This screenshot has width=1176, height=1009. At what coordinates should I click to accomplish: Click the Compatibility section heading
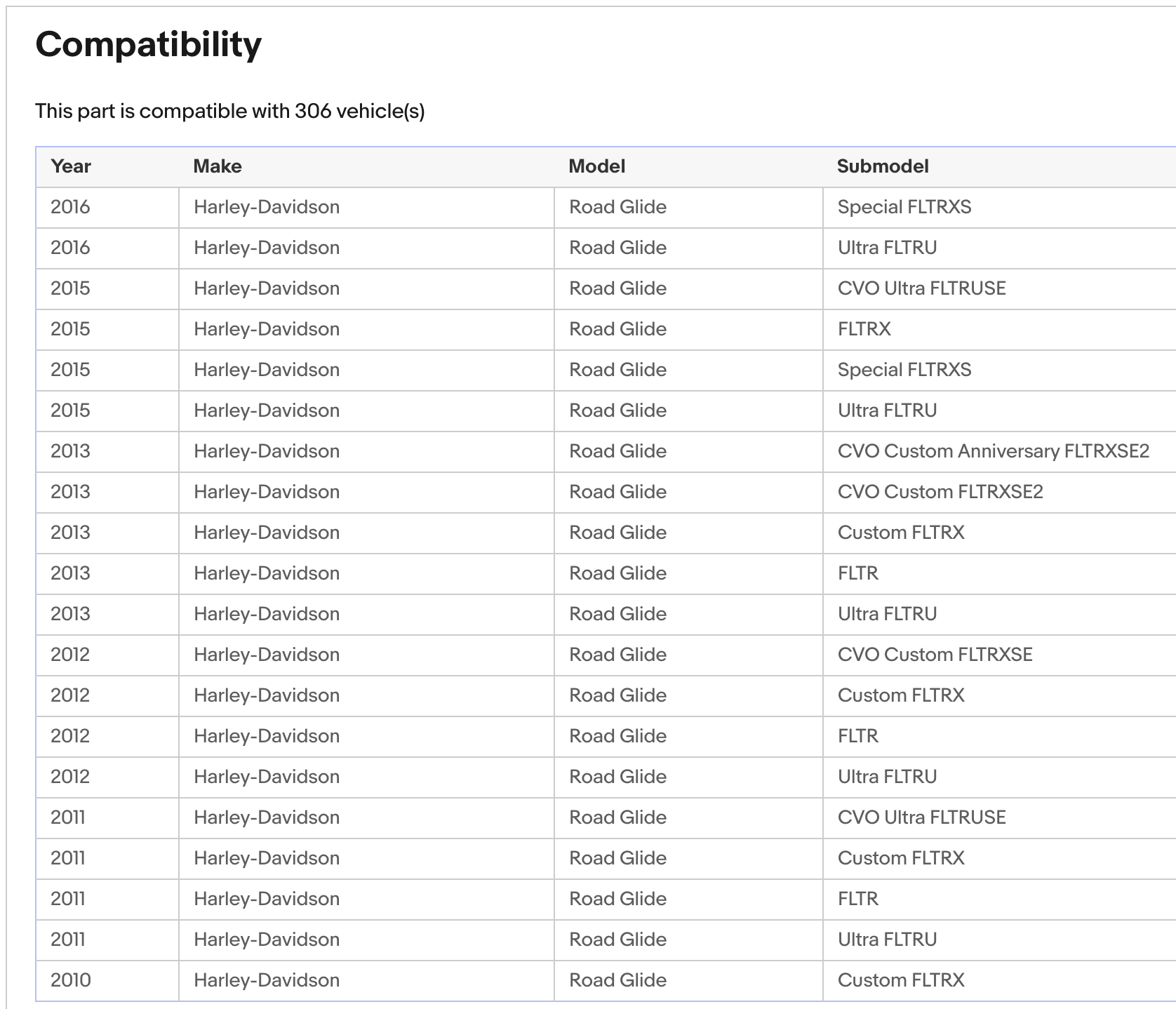148,45
